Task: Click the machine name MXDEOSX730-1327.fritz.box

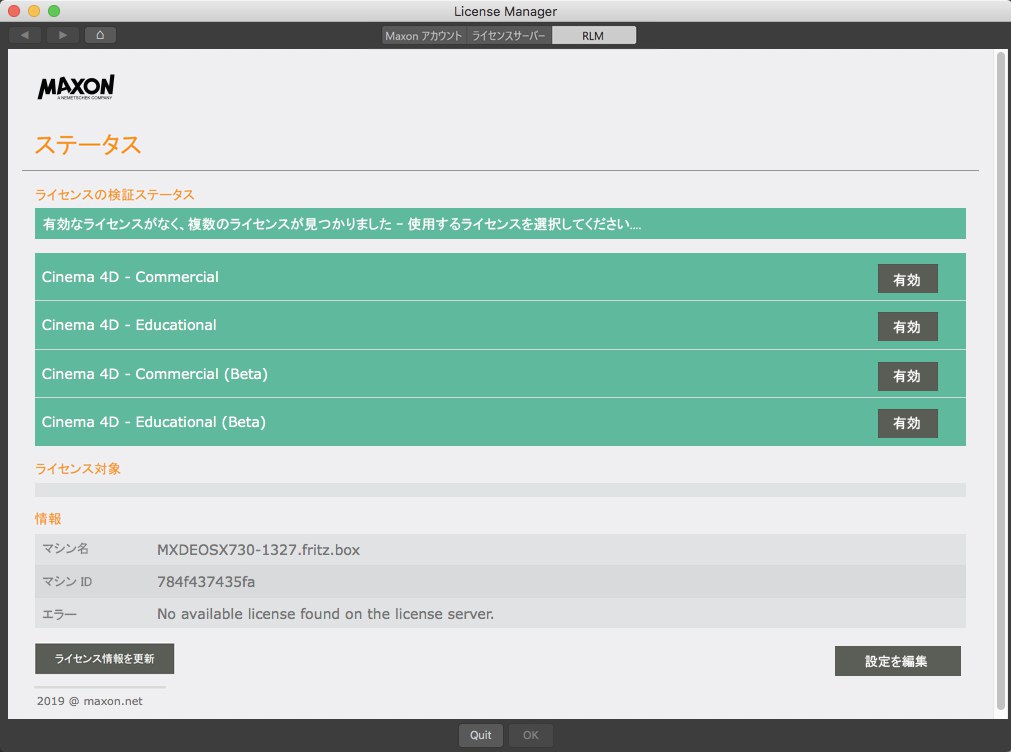Action: [x=259, y=550]
